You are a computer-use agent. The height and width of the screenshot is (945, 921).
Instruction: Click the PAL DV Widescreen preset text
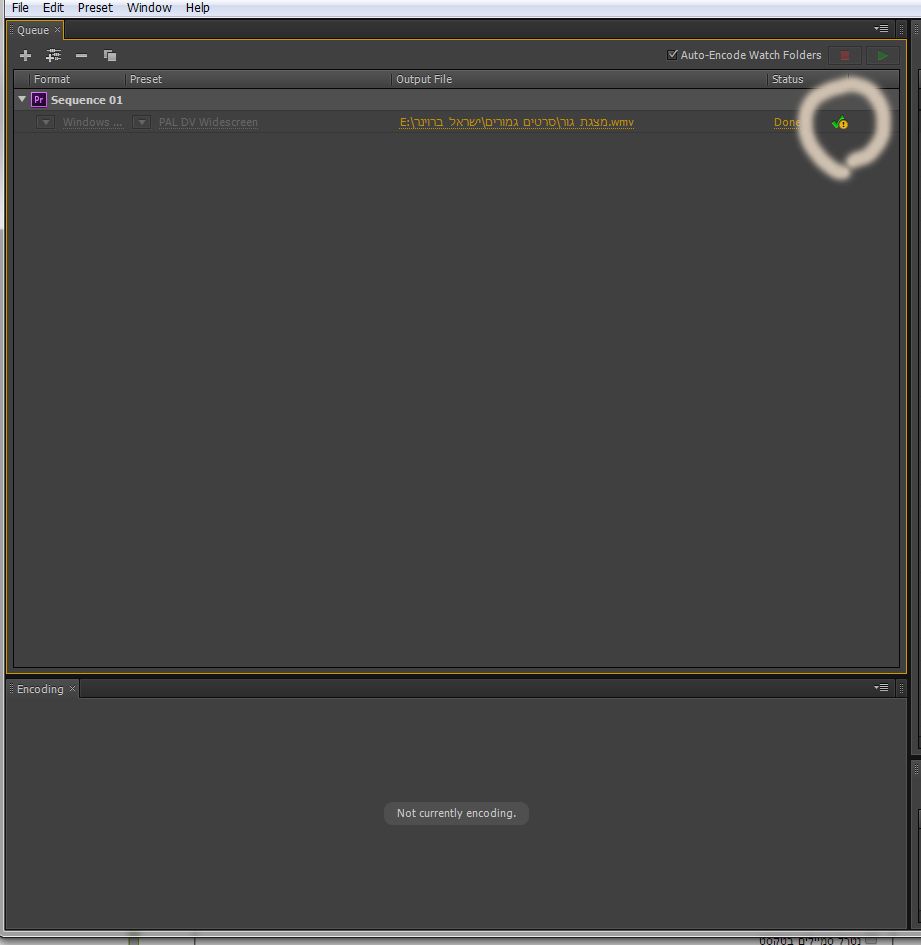[x=208, y=122]
